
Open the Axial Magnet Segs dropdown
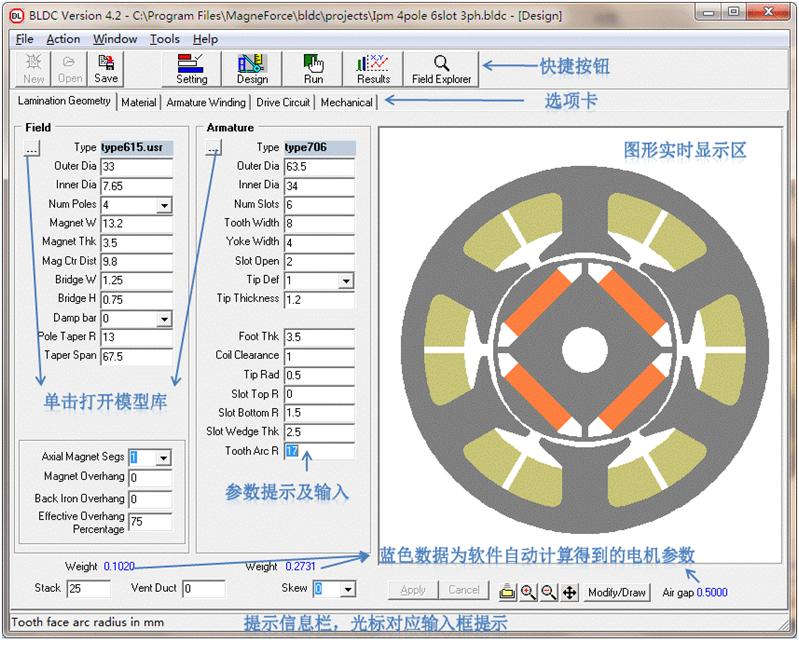[164, 458]
